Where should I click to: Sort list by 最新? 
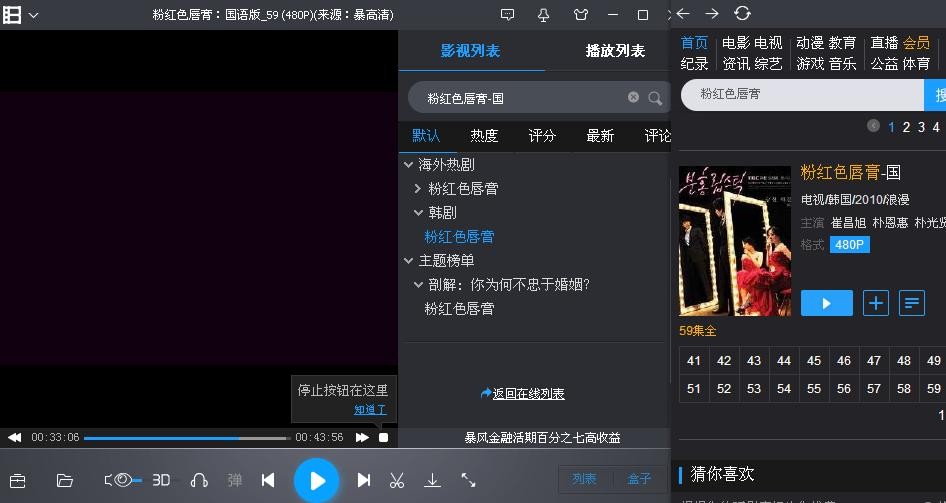[600, 136]
